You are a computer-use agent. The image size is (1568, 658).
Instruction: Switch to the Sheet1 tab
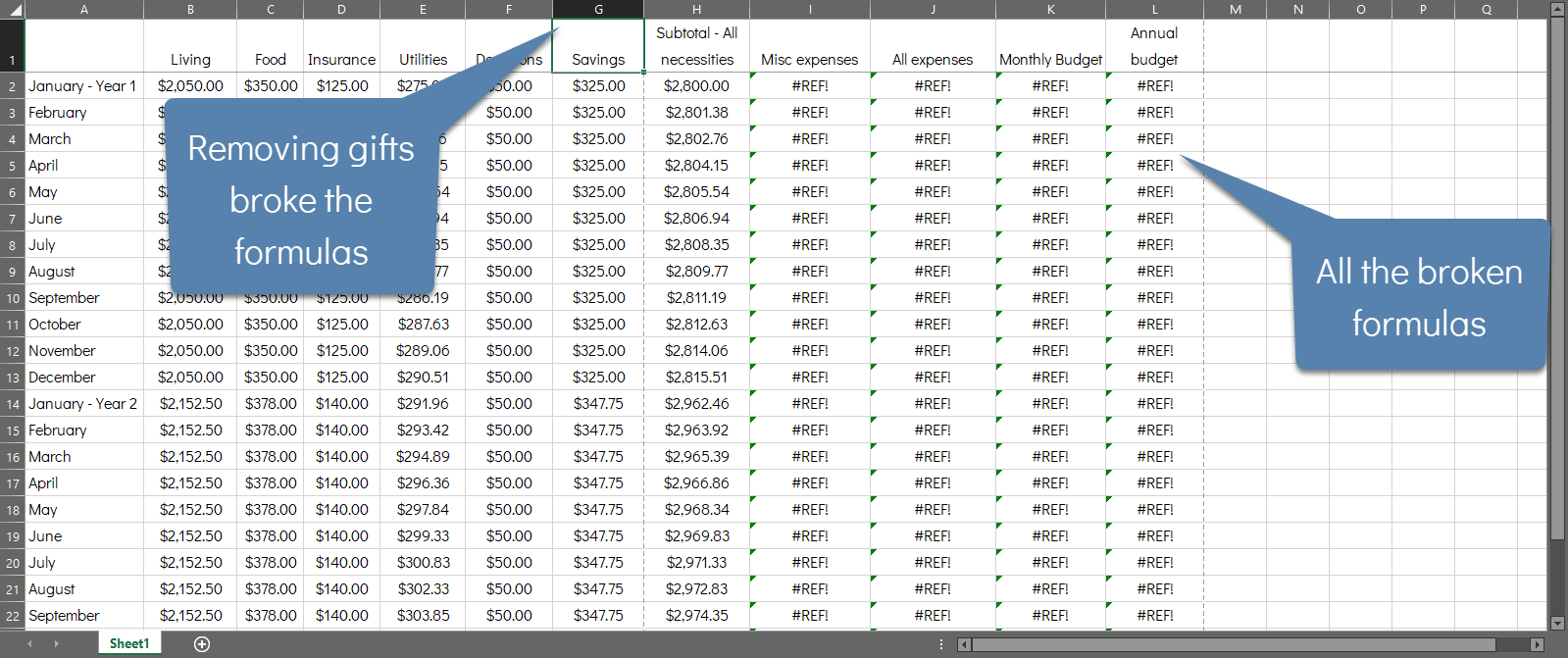pos(129,644)
